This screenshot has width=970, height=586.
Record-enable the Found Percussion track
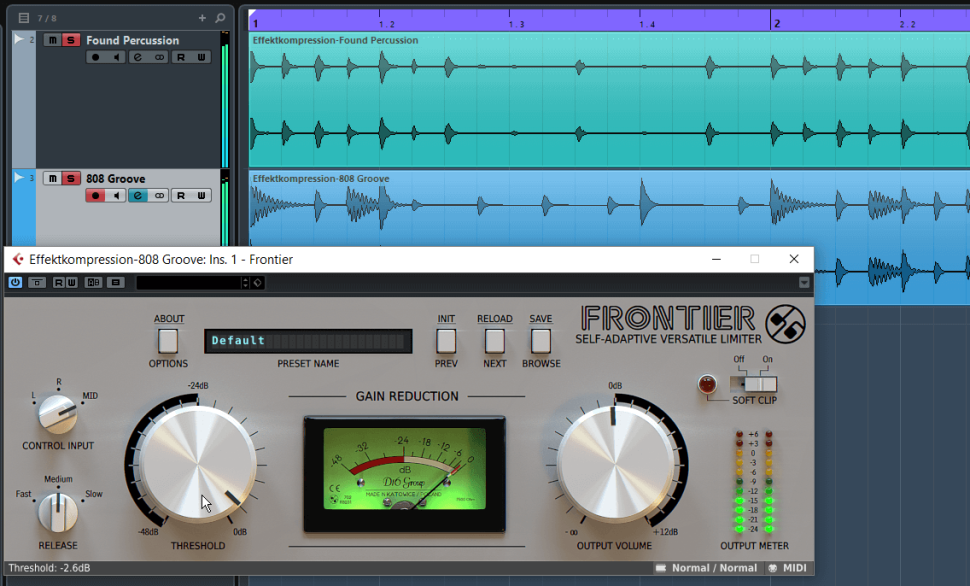click(96, 57)
